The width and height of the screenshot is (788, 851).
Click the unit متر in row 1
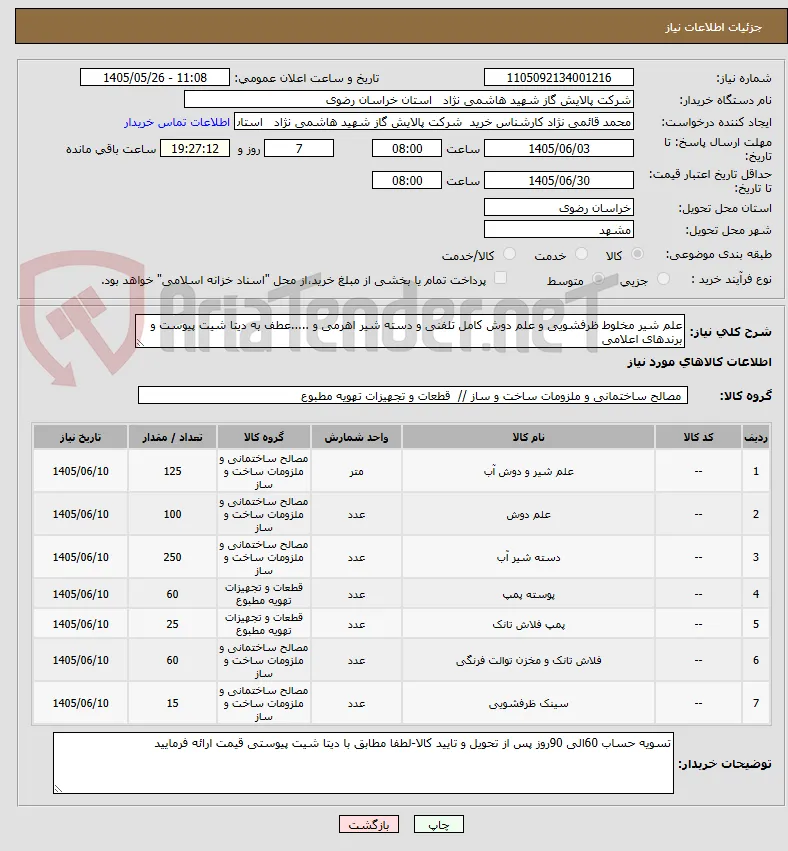click(x=356, y=472)
